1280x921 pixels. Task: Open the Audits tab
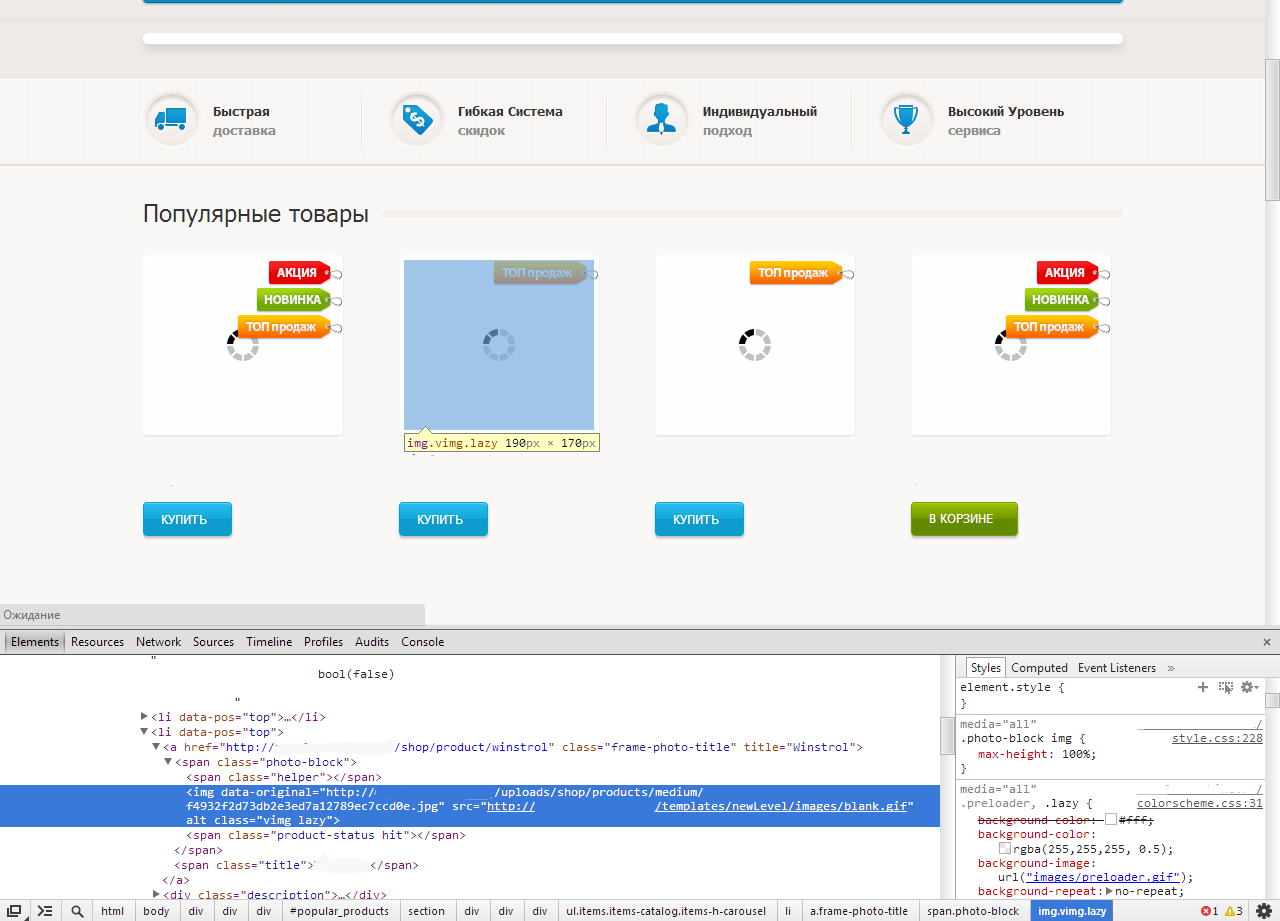(372, 642)
